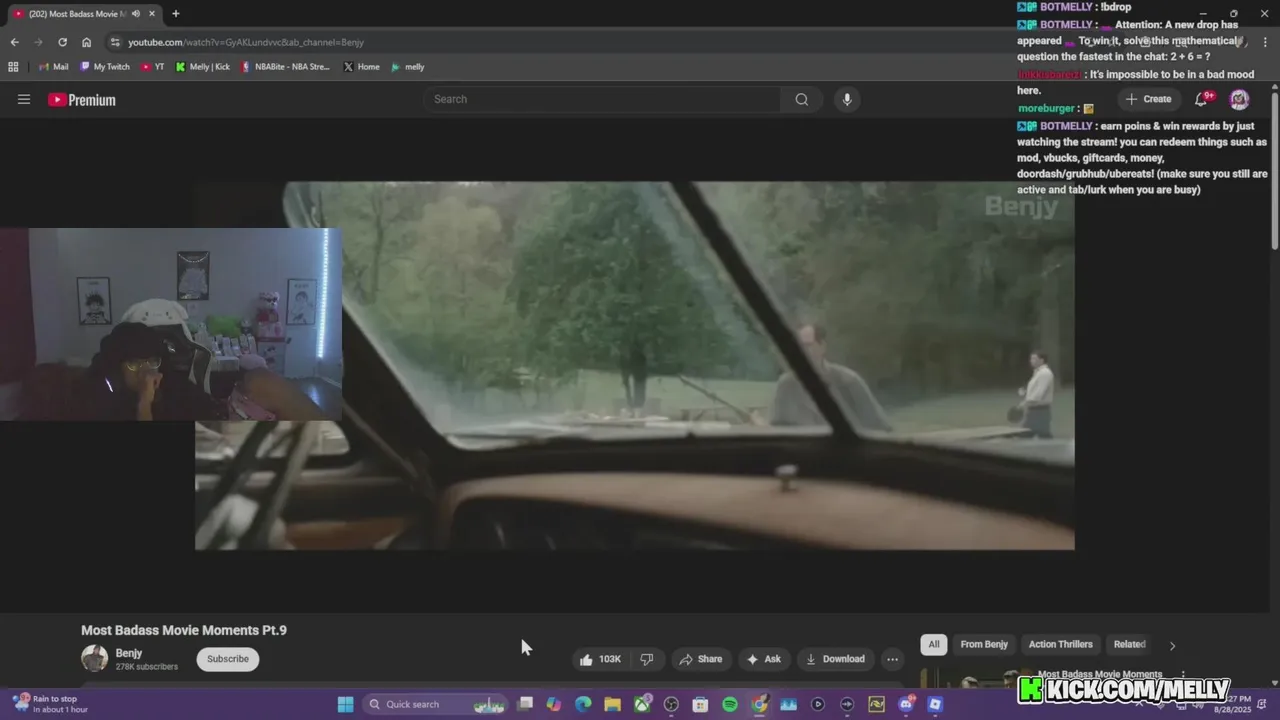Image resolution: width=1280 pixels, height=720 pixels.
Task: Dislike this video
Action: pos(647,659)
